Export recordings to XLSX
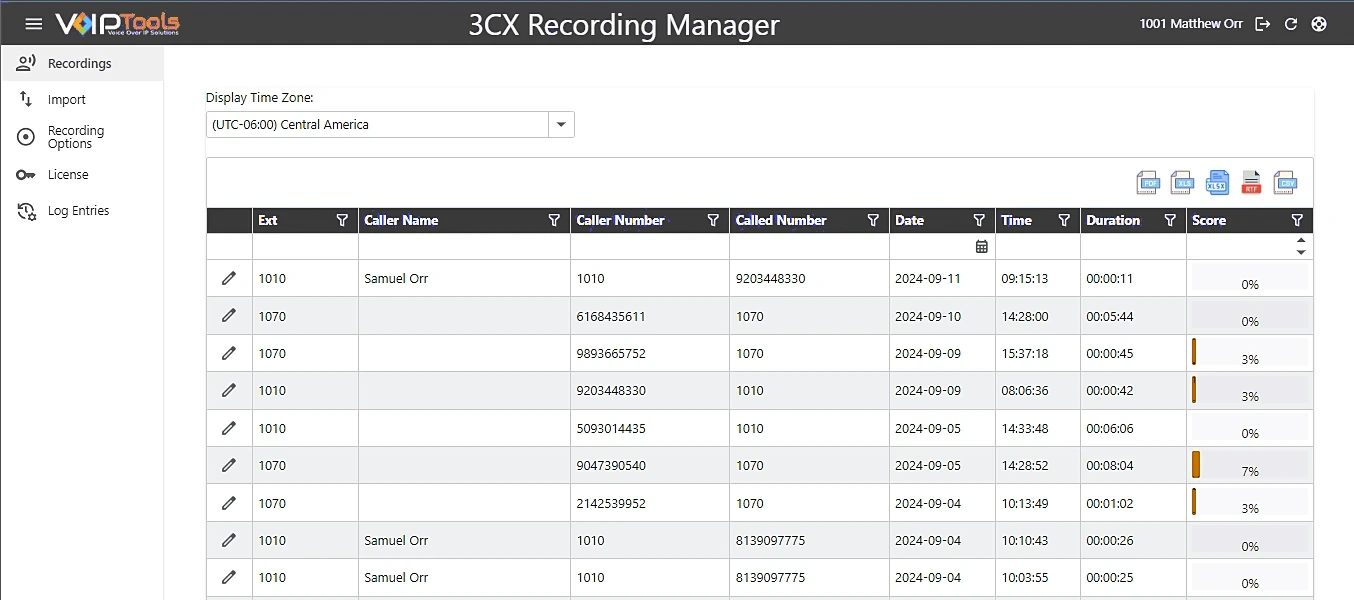The height and width of the screenshot is (600, 1354). (1217, 182)
